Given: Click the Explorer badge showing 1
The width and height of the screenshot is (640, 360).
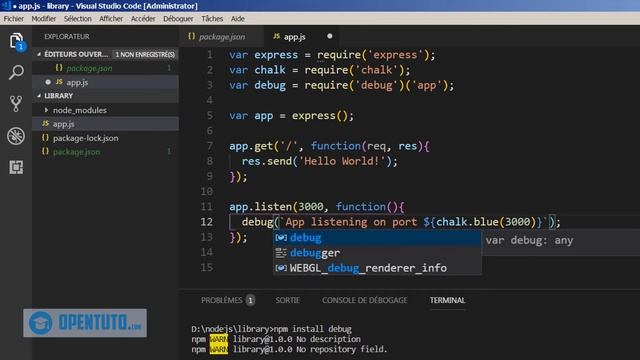Looking at the screenshot, I should click(x=20, y=47).
